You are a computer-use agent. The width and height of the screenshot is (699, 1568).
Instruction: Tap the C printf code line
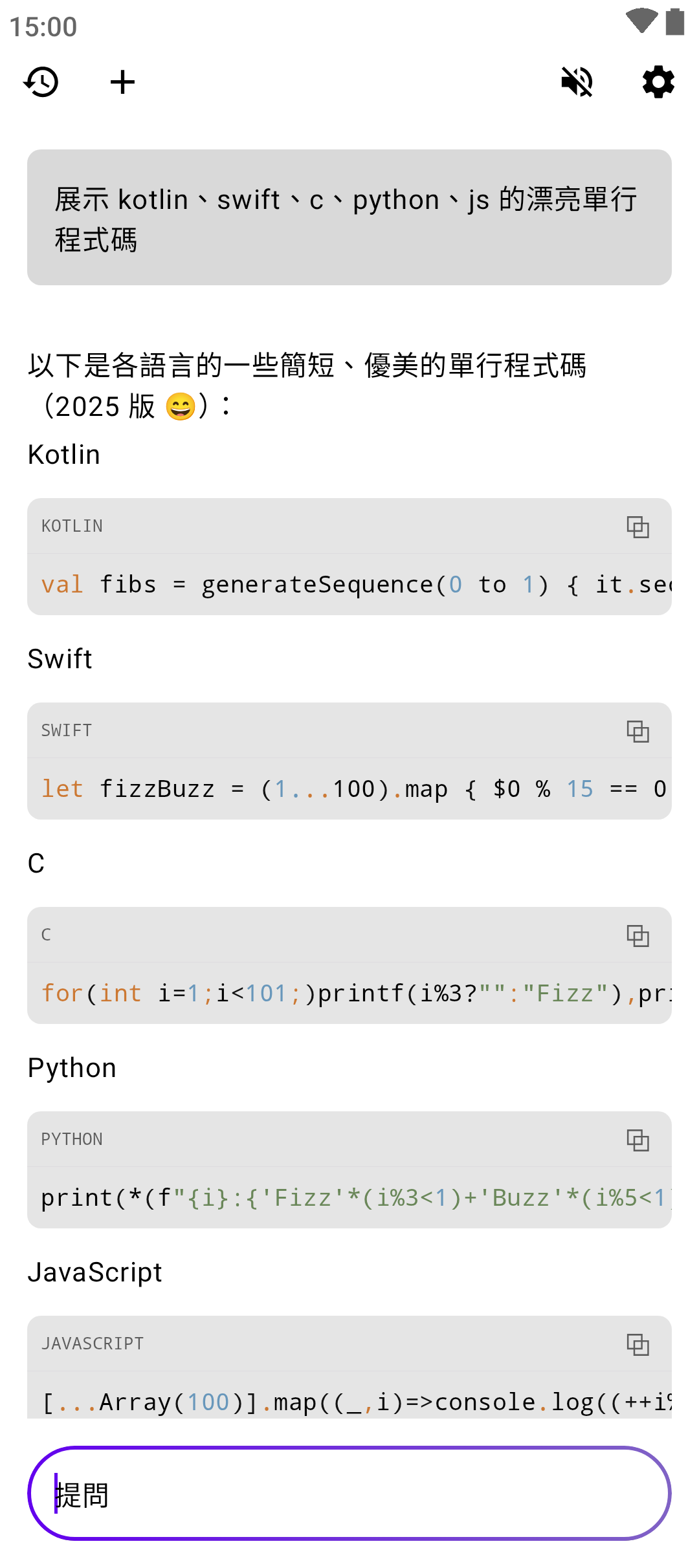point(349,994)
